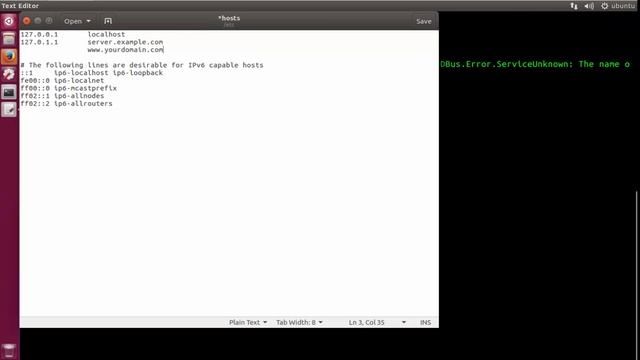Open the sound volume indicator

589,6
